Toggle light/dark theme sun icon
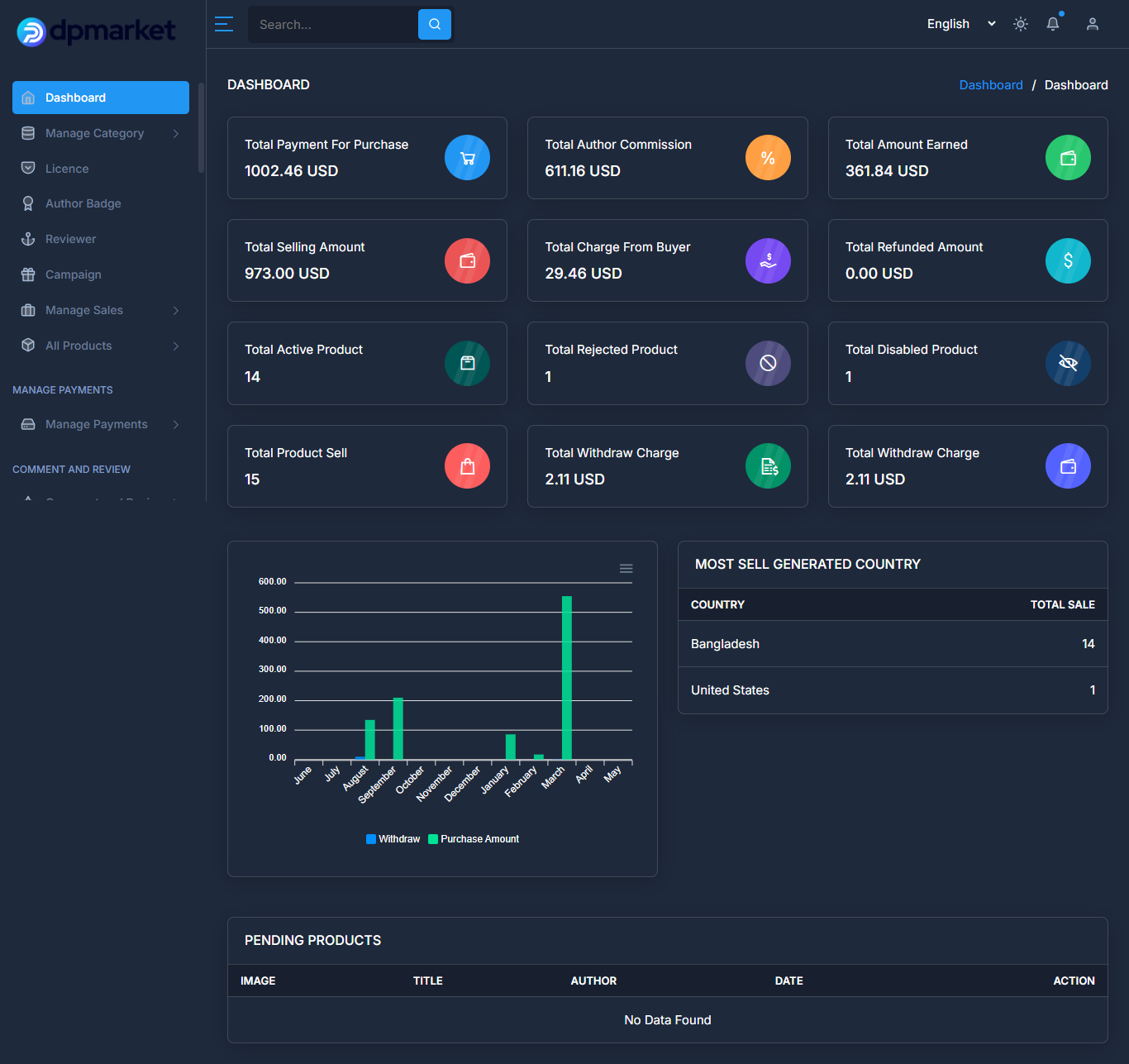The height and width of the screenshot is (1064, 1129). point(1021,24)
